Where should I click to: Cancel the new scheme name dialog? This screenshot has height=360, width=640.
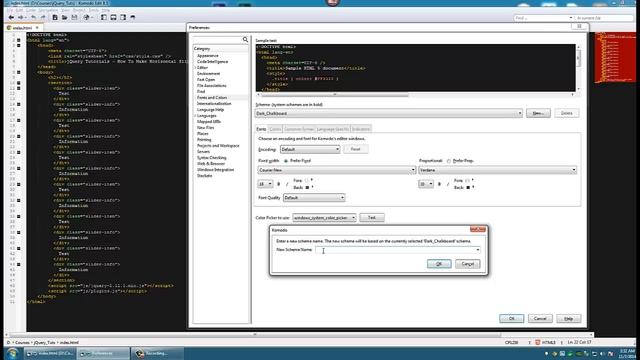pyautogui.click(x=467, y=264)
